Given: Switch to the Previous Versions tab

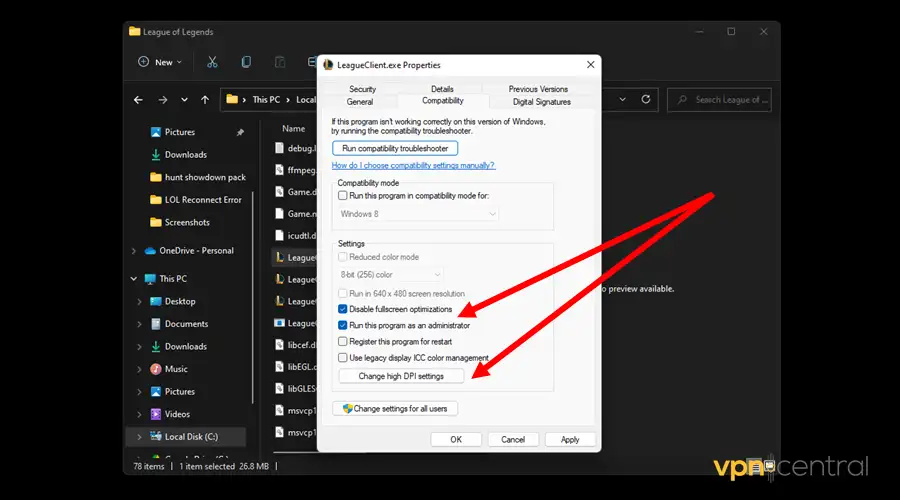Looking at the screenshot, I should point(538,89).
